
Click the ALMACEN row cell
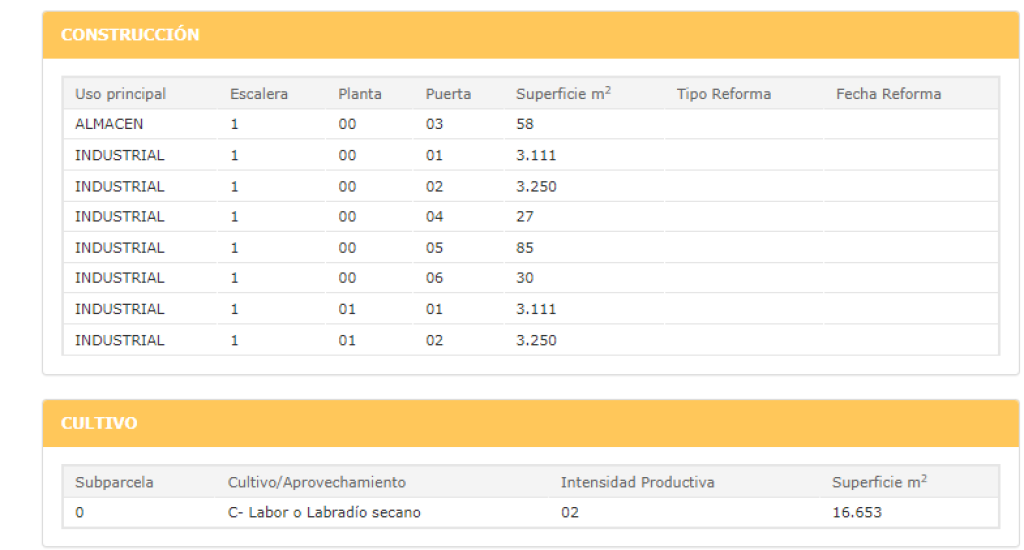[109, 124]
